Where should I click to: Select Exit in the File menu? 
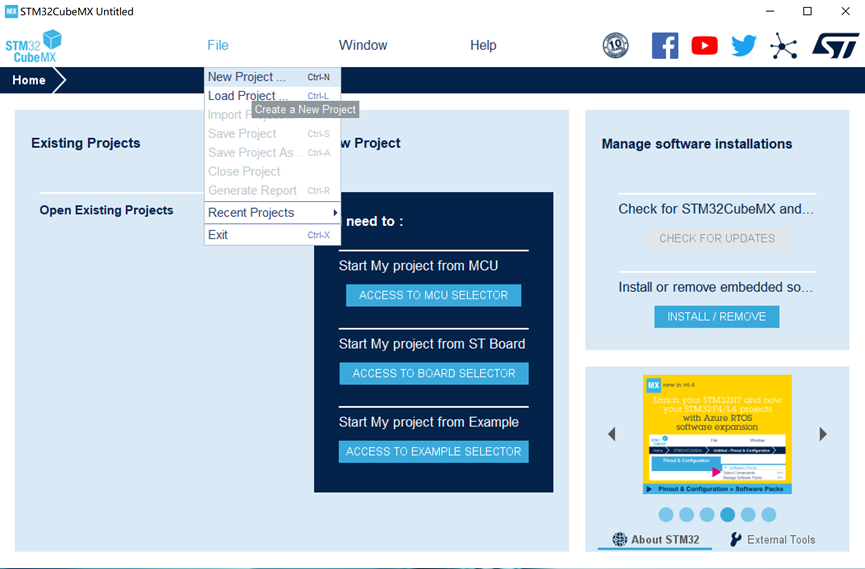point(273,235)
